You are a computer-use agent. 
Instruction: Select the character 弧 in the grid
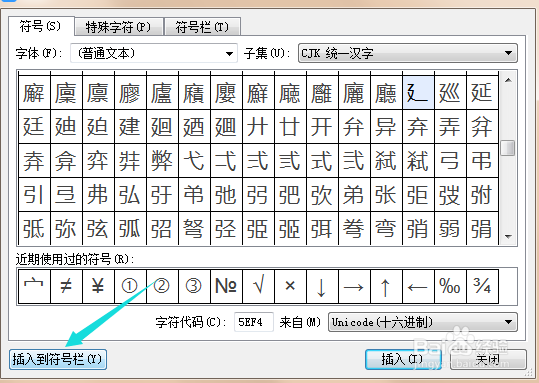click(130, 228)
